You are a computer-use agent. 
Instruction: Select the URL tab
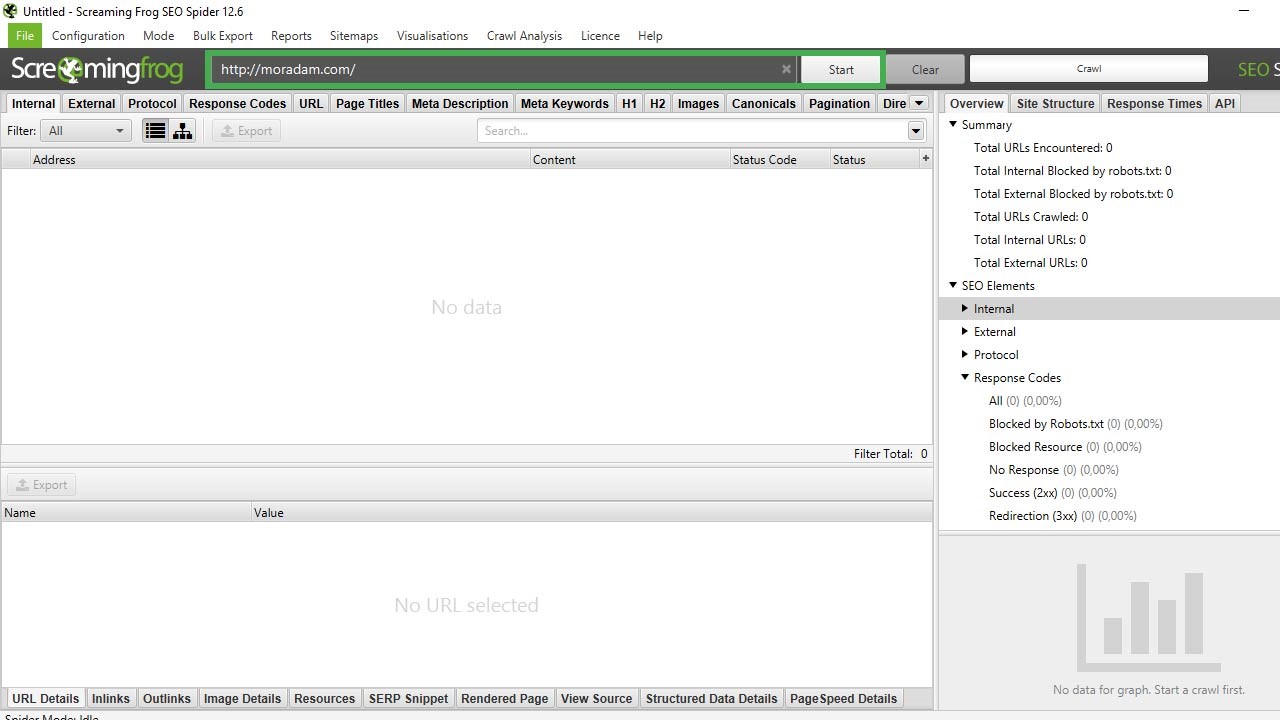tap(311, 103)
